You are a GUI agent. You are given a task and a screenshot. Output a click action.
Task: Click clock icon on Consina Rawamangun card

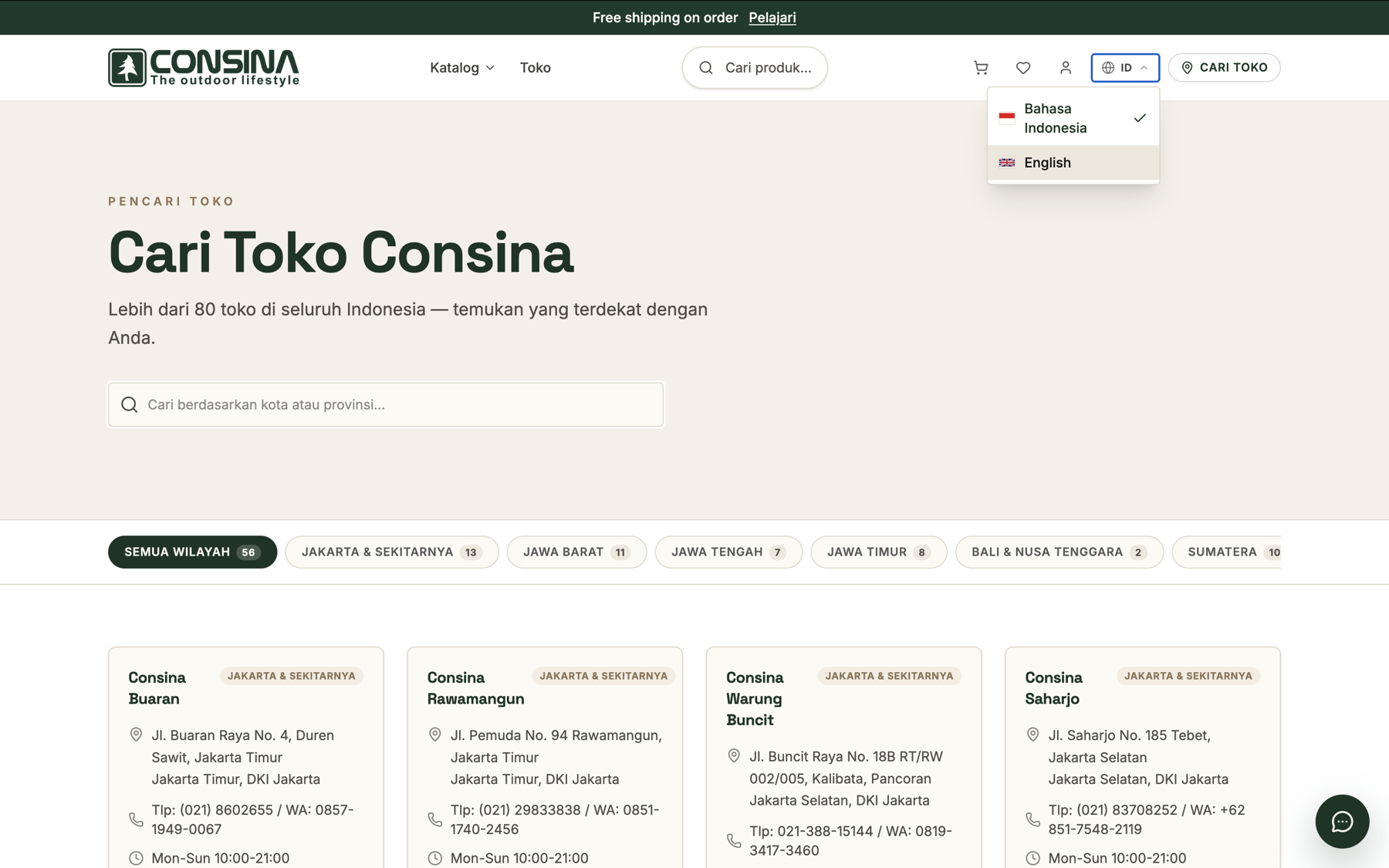coord(435,858)
